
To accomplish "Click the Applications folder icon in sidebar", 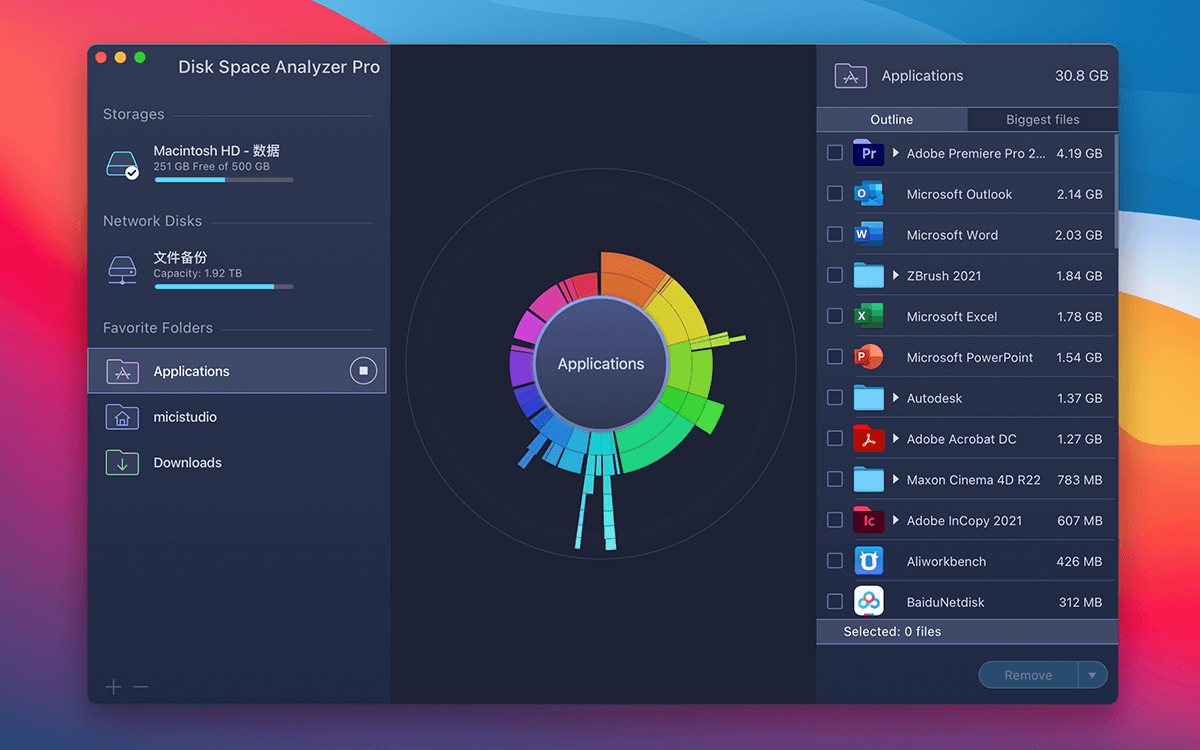I will coord(122,371).
